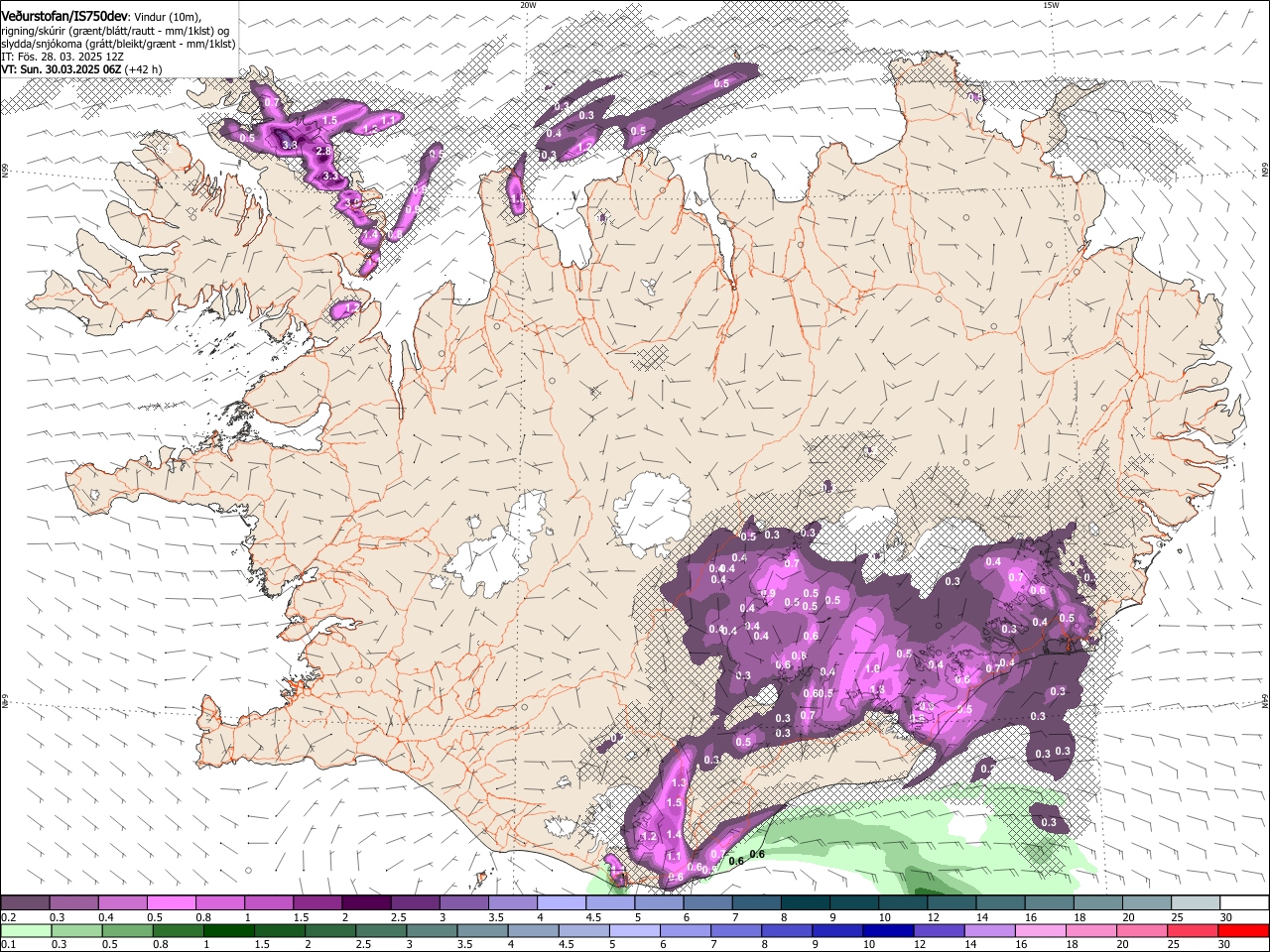Click the bright red lower swatch after 30
This screenshot has height=952, width=1270.
(x=1243, y=931)
